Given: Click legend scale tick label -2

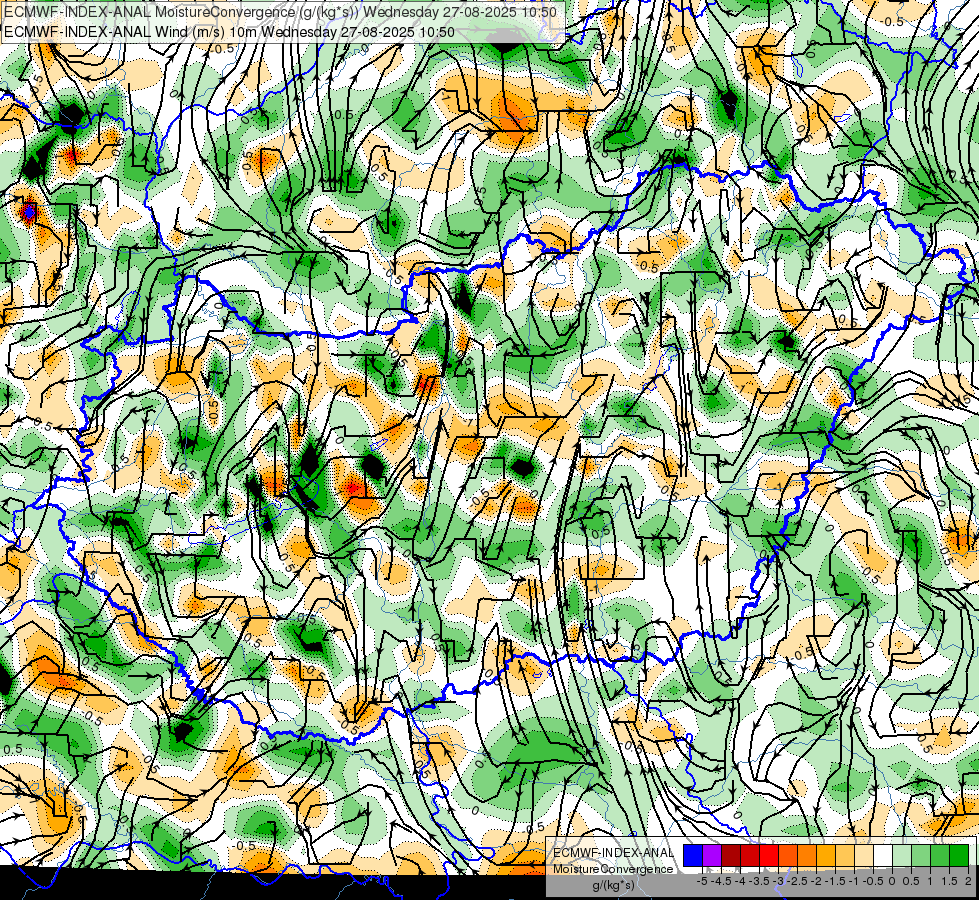Looking at the screenshot, I should (816, 881).
